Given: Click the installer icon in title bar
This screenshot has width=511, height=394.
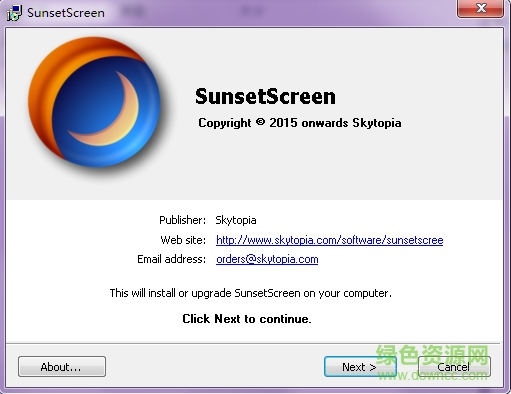Looking at the screenshot, I should [x=14, y=13].
